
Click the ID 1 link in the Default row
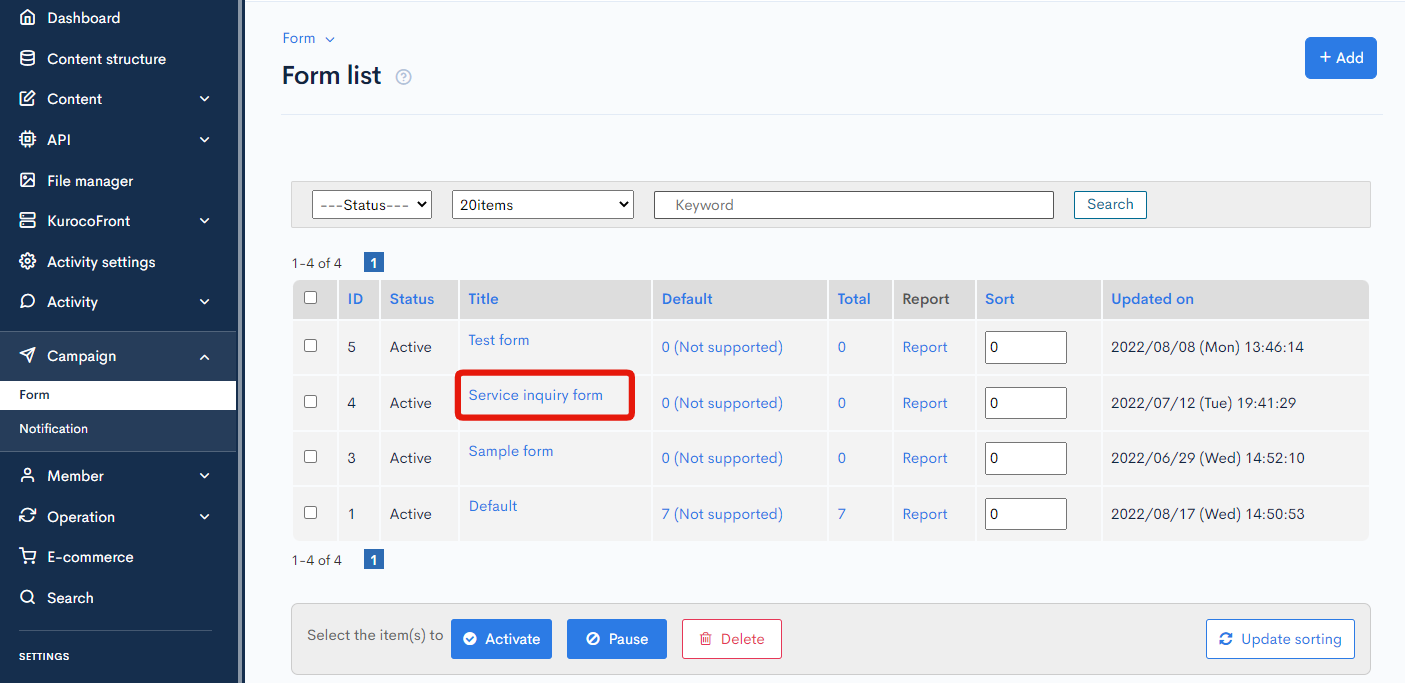[351, 514]
